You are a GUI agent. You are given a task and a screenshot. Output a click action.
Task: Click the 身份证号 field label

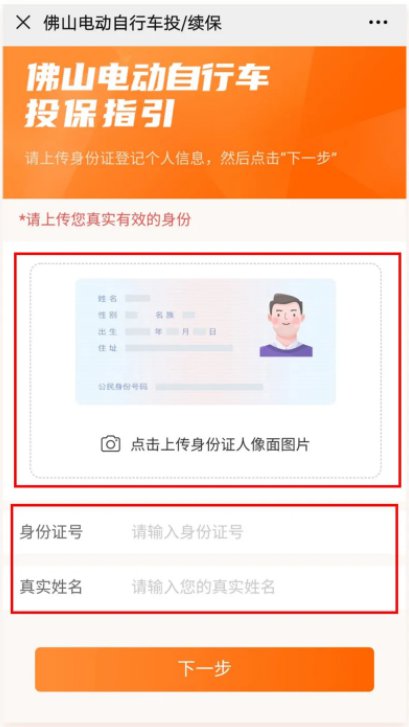(51, 531)
